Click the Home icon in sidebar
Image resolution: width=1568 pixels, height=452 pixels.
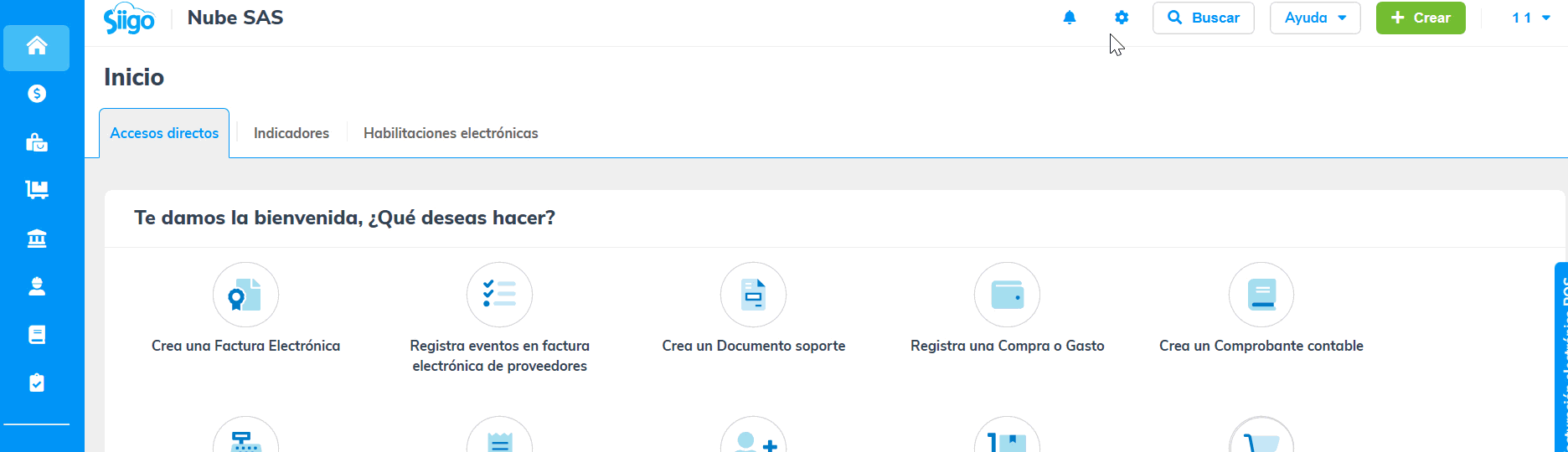point(37,47)
